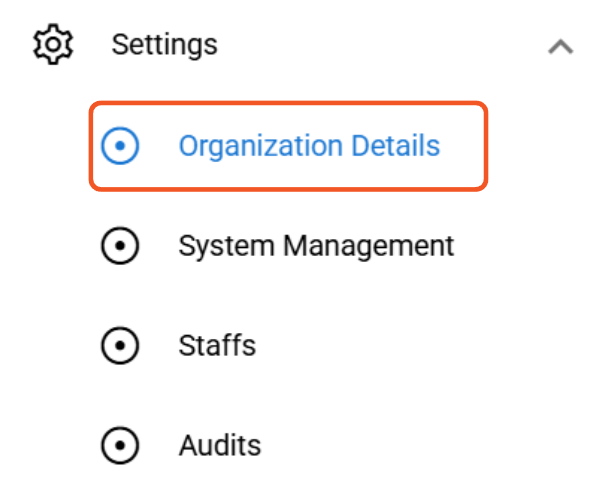The height and width of the screenshot is (491, 616).
Task: Pick the System Management entry under Settings
Action: pos(316,246)
